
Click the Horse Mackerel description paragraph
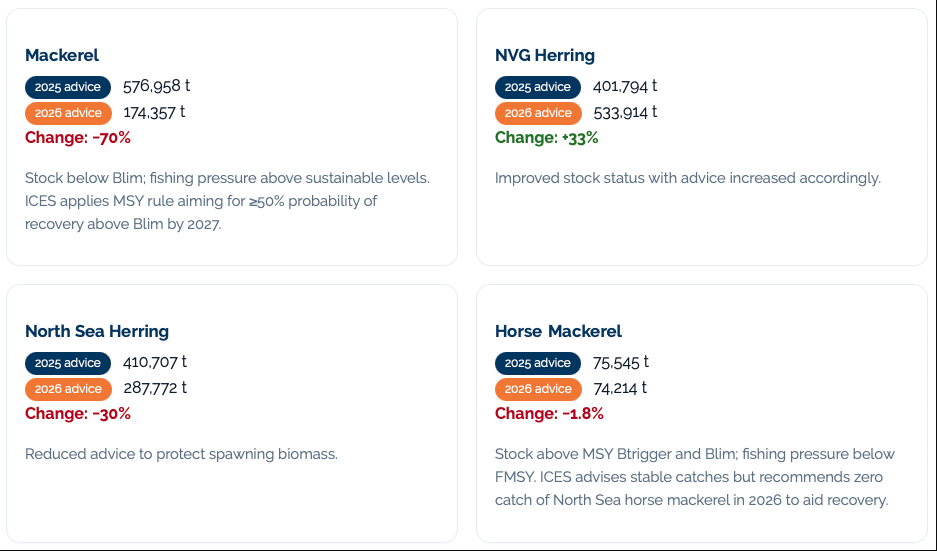coord(694,477)
